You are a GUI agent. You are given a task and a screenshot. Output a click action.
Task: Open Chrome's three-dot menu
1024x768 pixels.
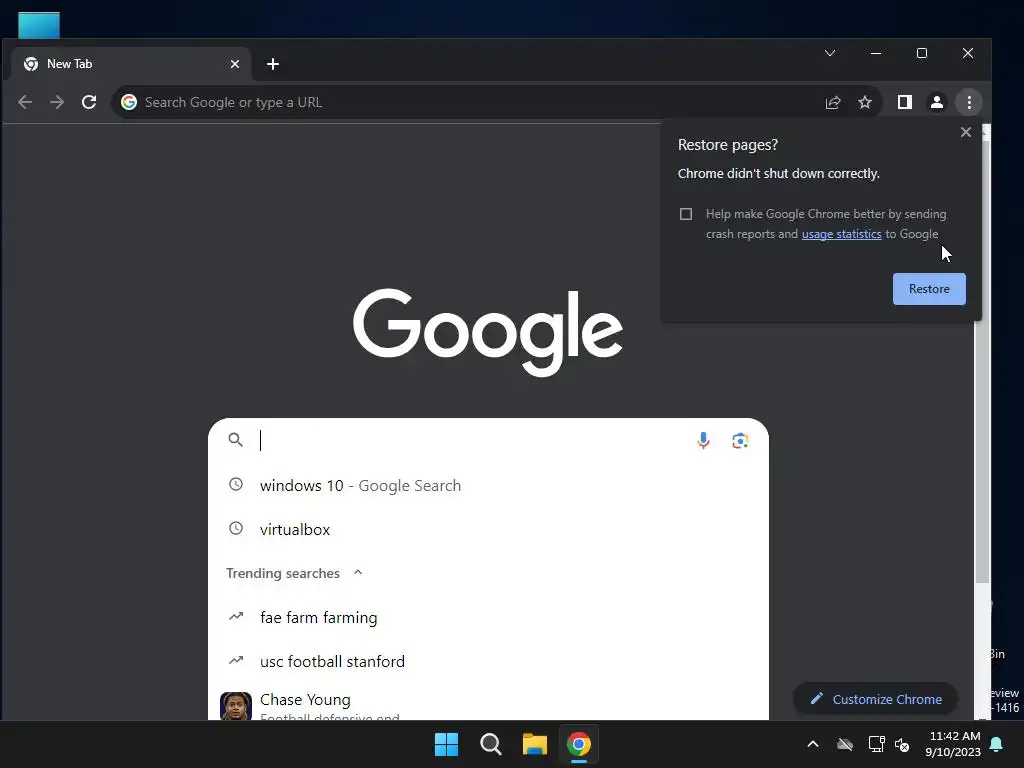pos(969,102)
